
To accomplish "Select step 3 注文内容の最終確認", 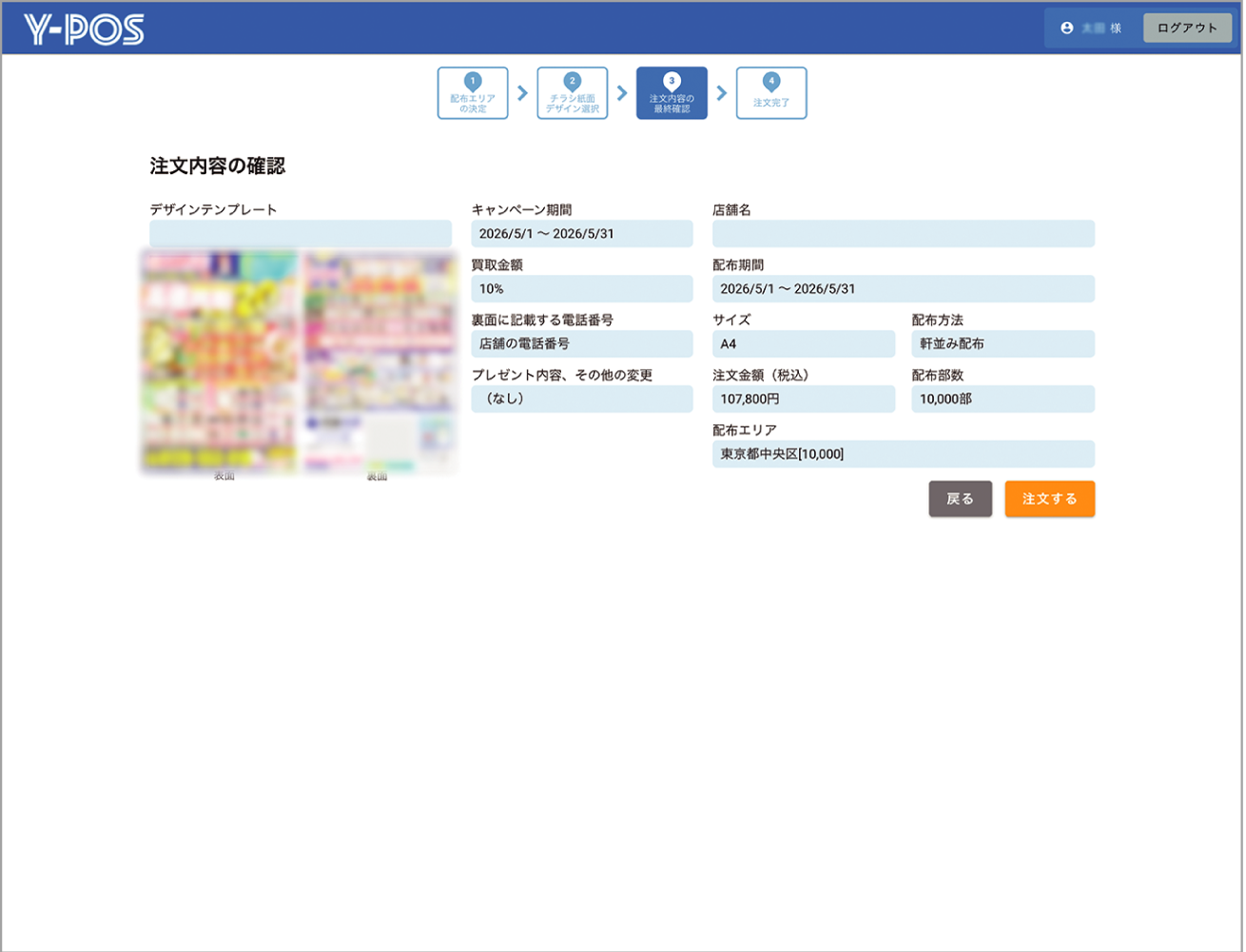I will [672, 93].
